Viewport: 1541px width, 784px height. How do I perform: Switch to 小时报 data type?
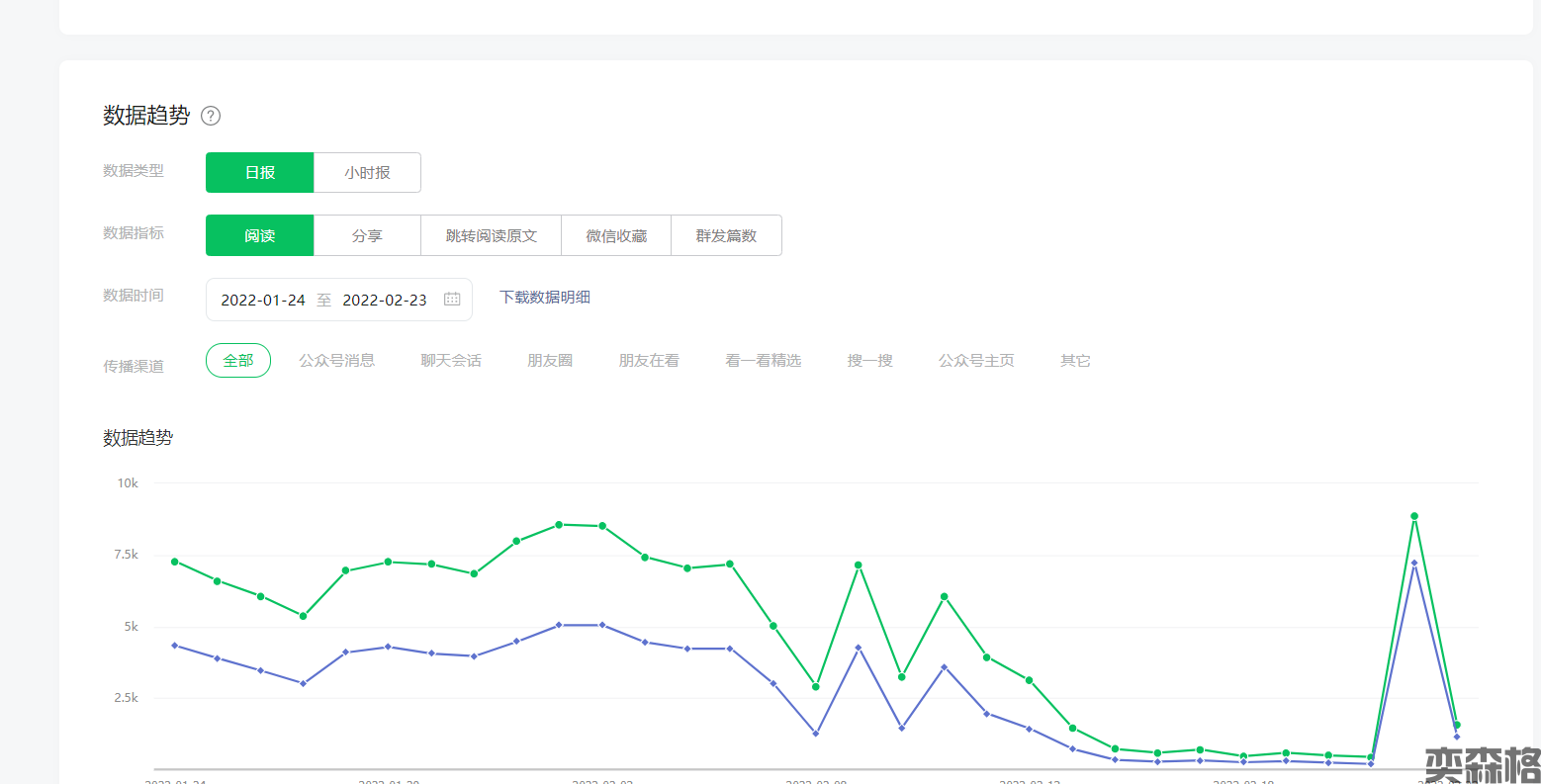[x=367, y=173]
